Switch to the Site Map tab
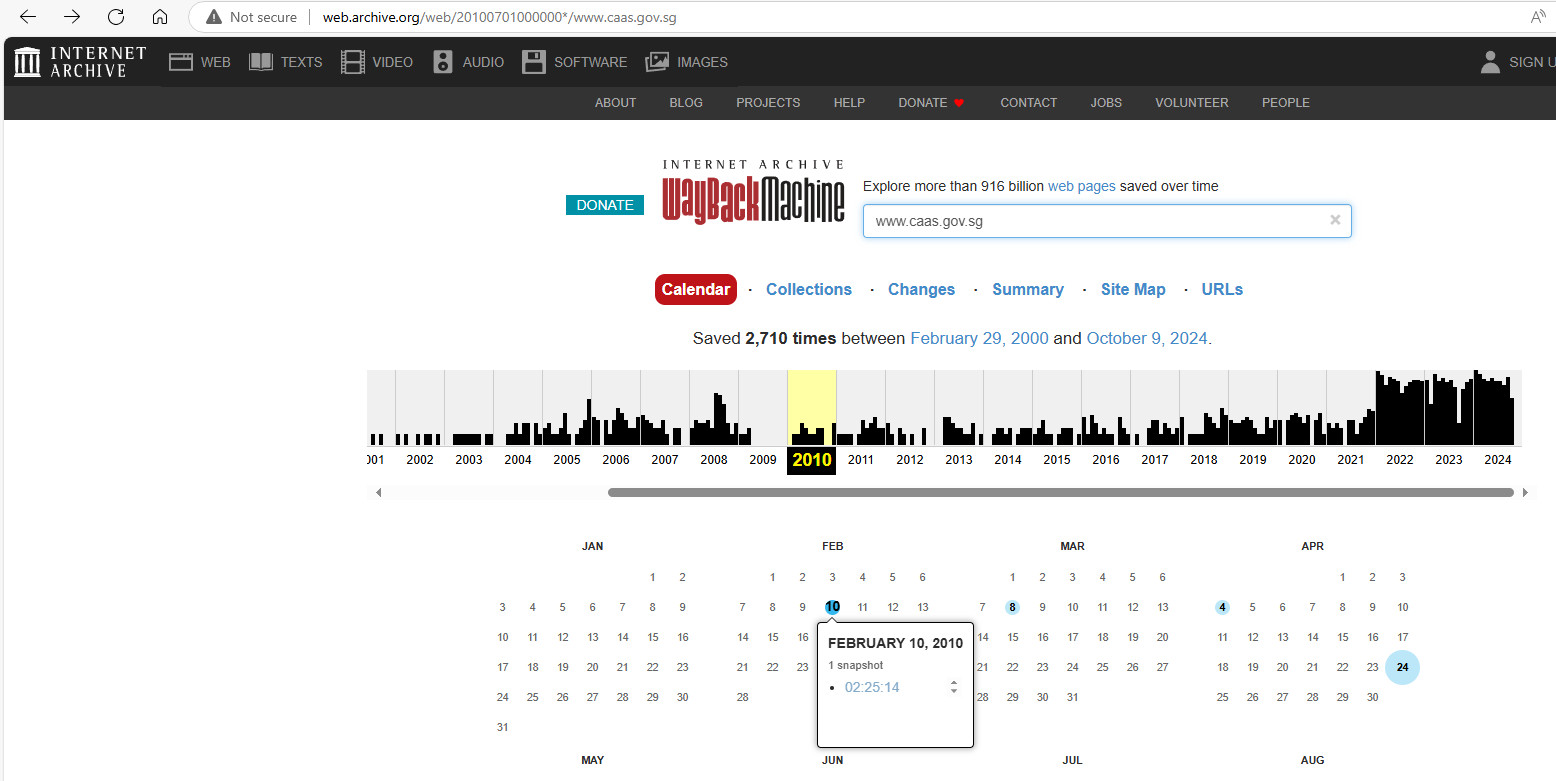1556x781 pixels. click(x=1133, y=289)
